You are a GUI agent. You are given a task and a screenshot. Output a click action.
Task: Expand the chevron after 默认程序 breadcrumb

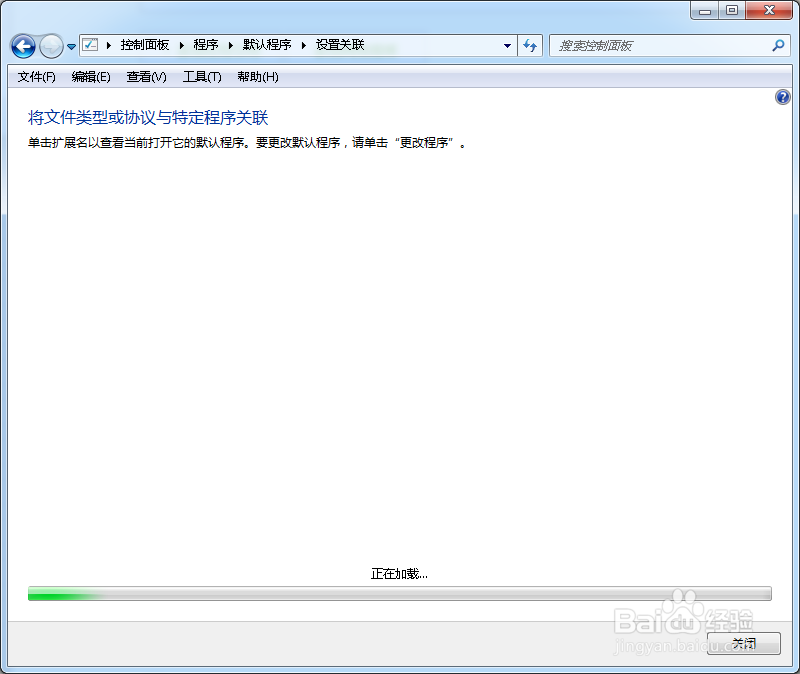303,45
